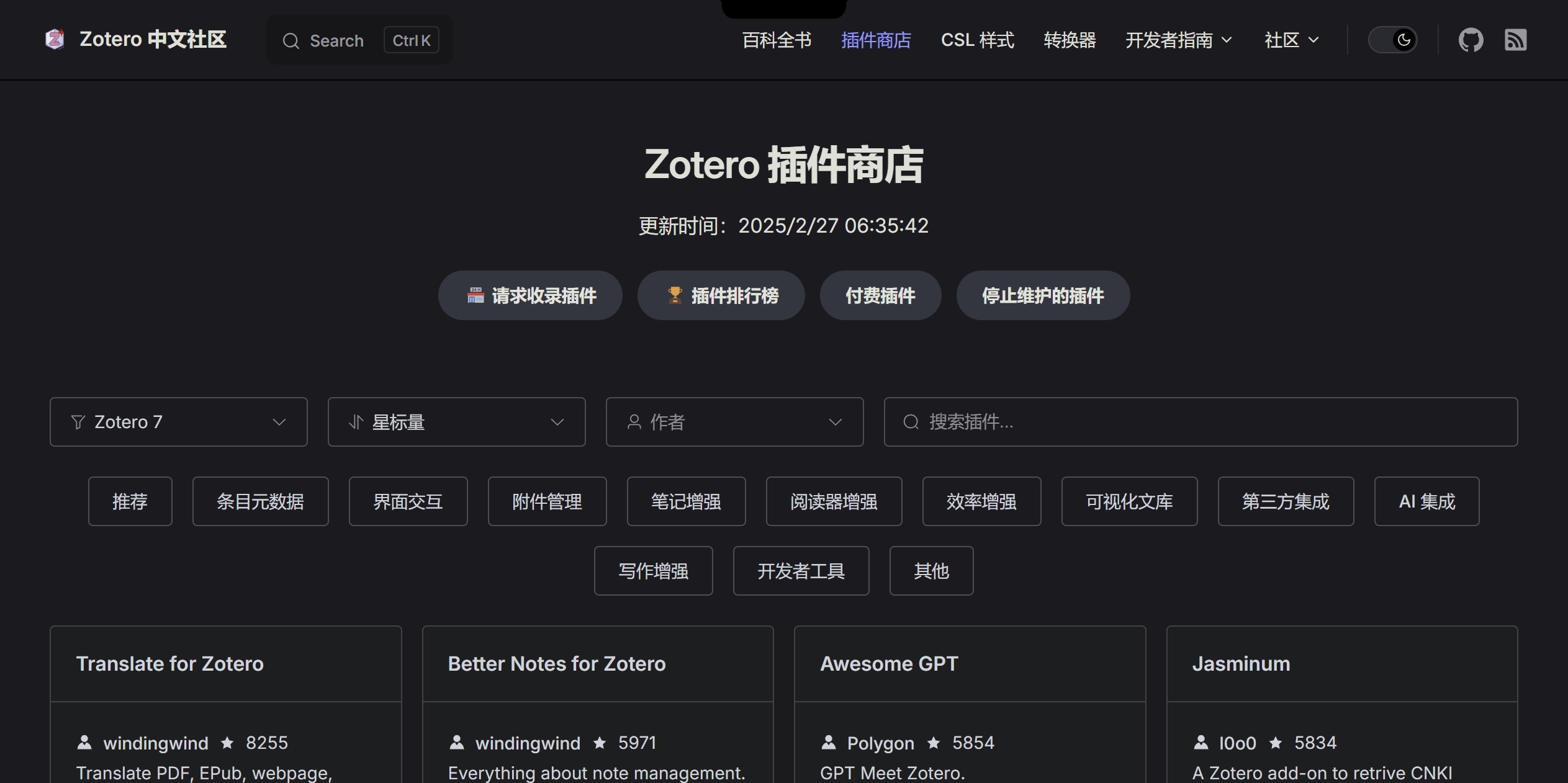
Task: Open the 星标量 sort dropdown
Action: pyautogui.click(x=456, y=422)
